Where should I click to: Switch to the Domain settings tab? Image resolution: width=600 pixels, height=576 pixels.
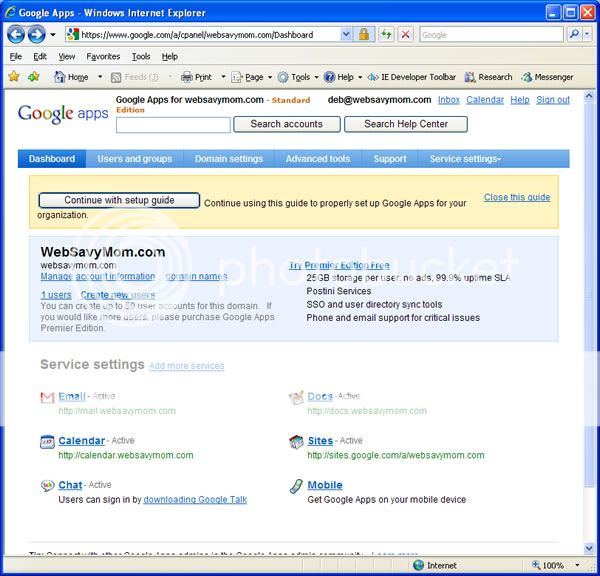229,159
